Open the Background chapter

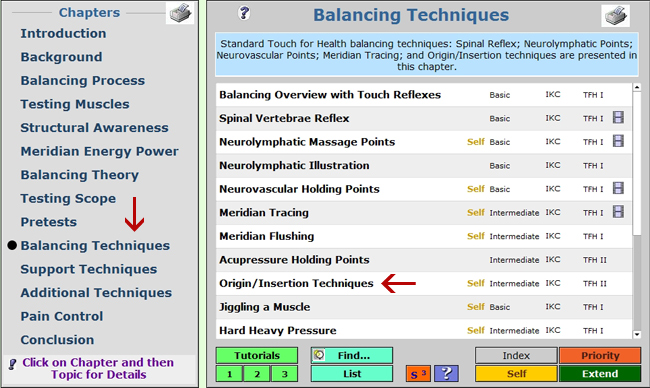click(61, 57)
